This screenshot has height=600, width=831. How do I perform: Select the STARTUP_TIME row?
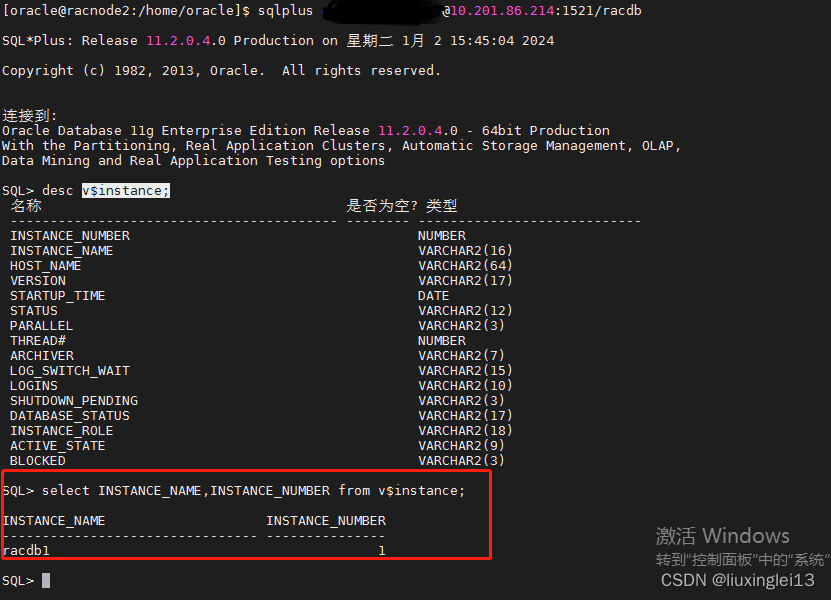[x=57, y=295]
